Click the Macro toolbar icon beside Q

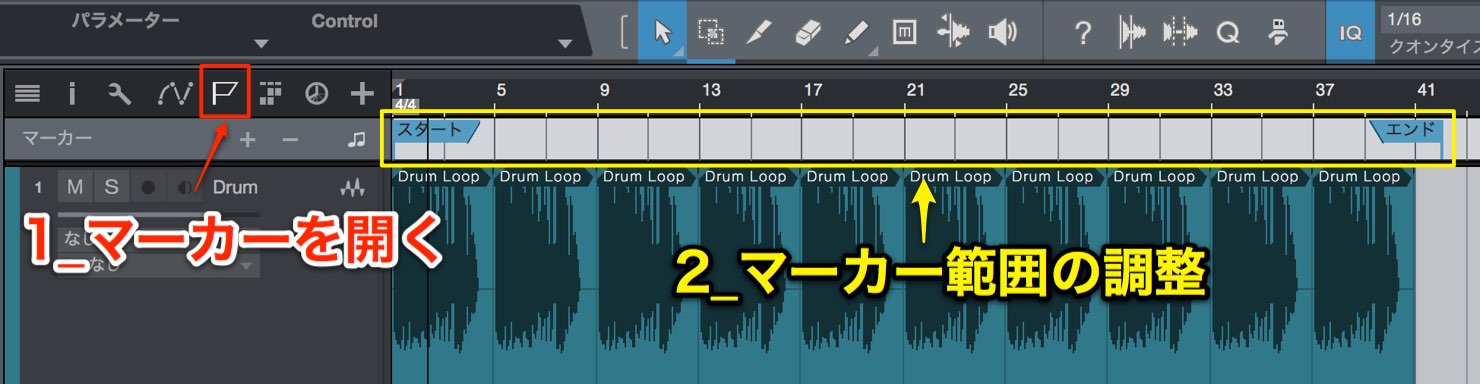(1278, 33)
